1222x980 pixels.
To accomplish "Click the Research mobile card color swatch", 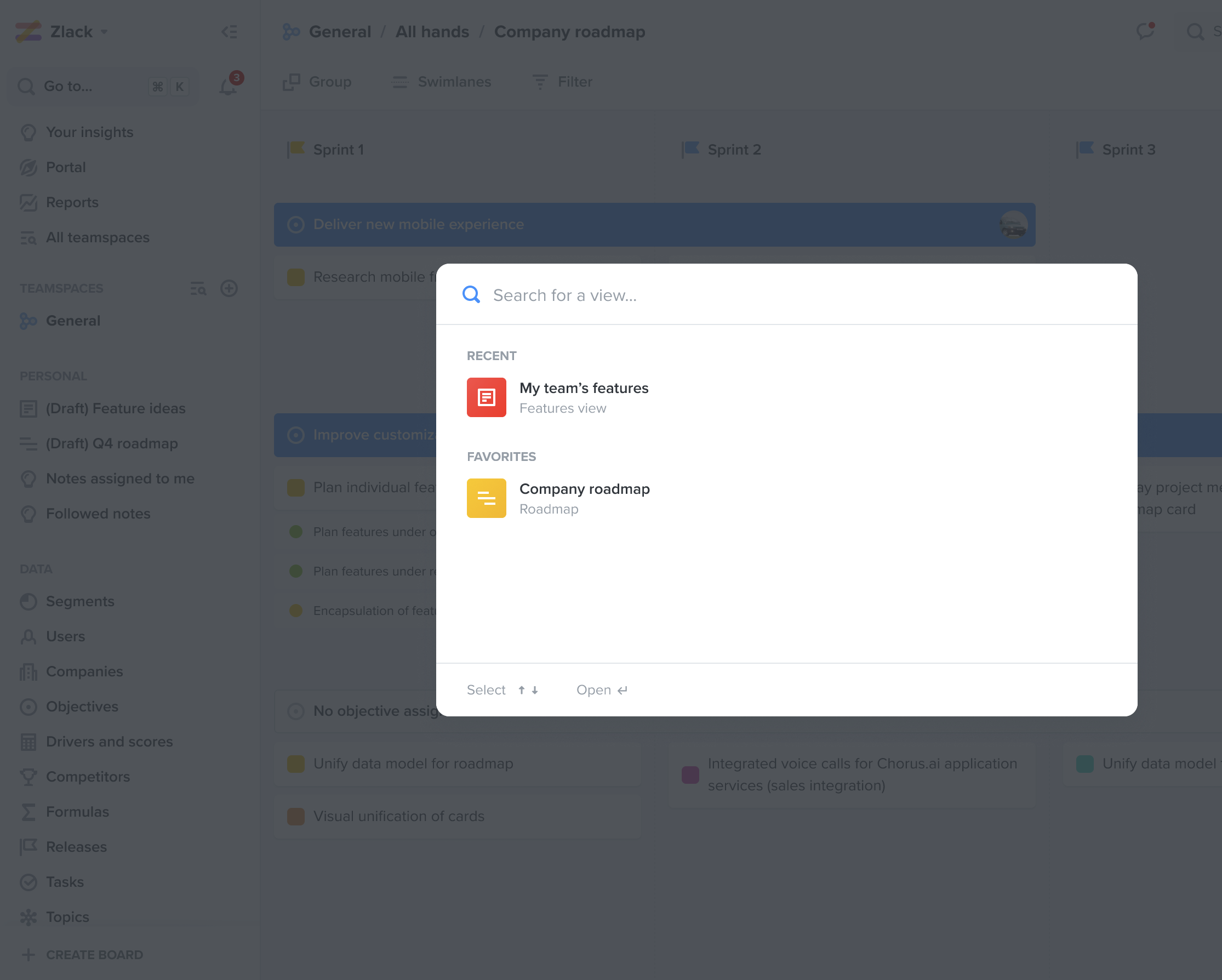I will pos(296,277).
